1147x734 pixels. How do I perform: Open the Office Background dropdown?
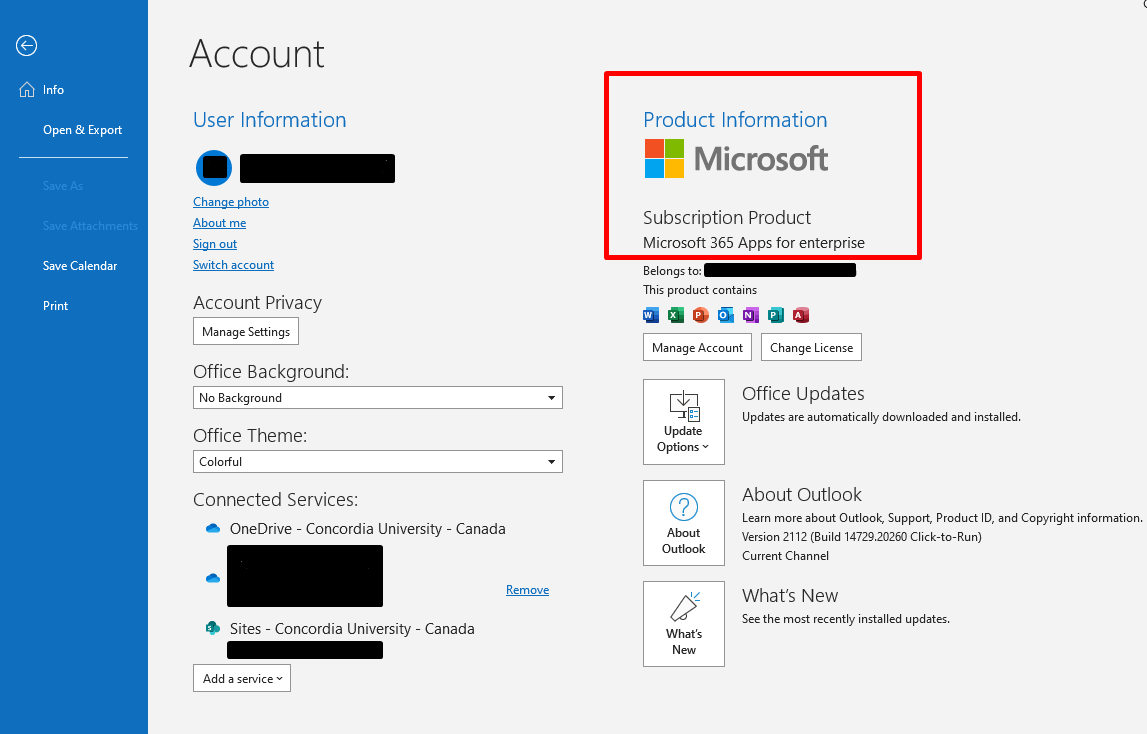coord(377,397)
